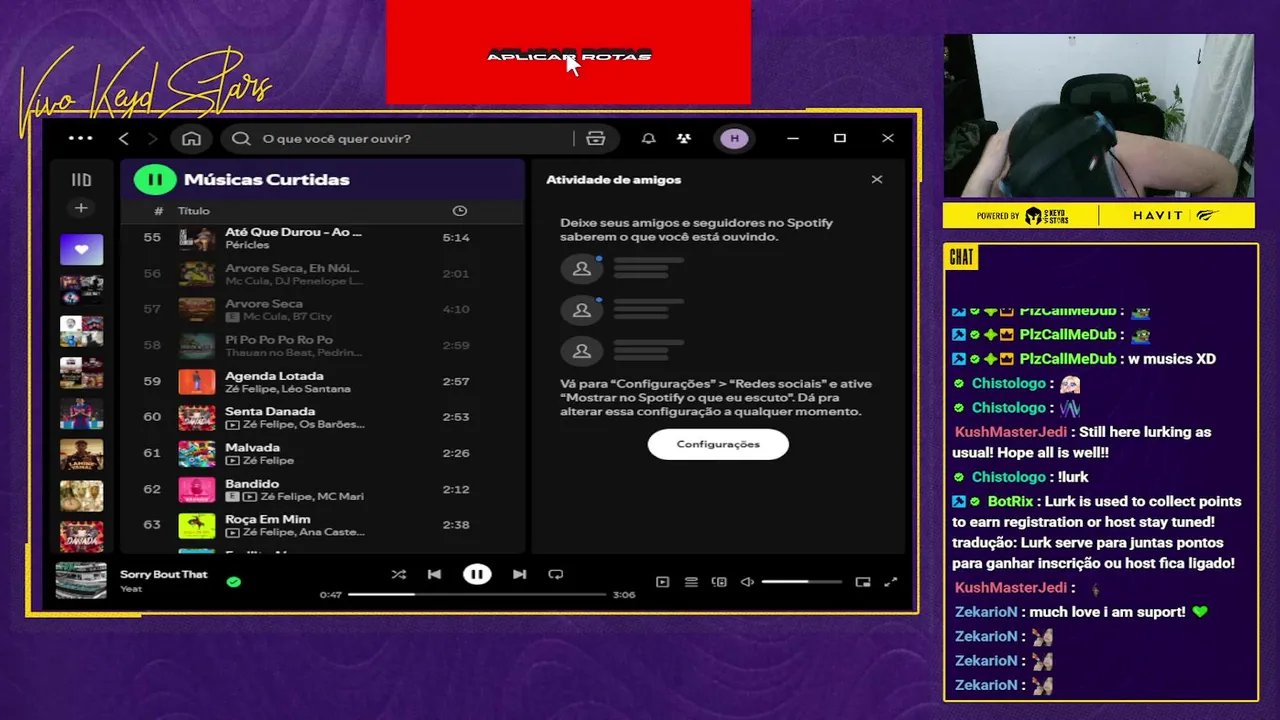Open second playlist thumbnail in sidebar
Image resolution: width=1280 pixels, height=720 pixels.
81,290
